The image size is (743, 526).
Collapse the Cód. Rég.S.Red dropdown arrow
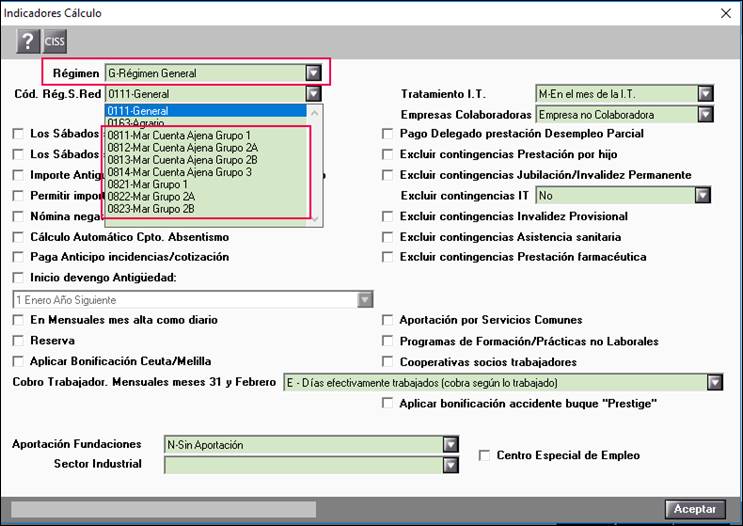313,93
